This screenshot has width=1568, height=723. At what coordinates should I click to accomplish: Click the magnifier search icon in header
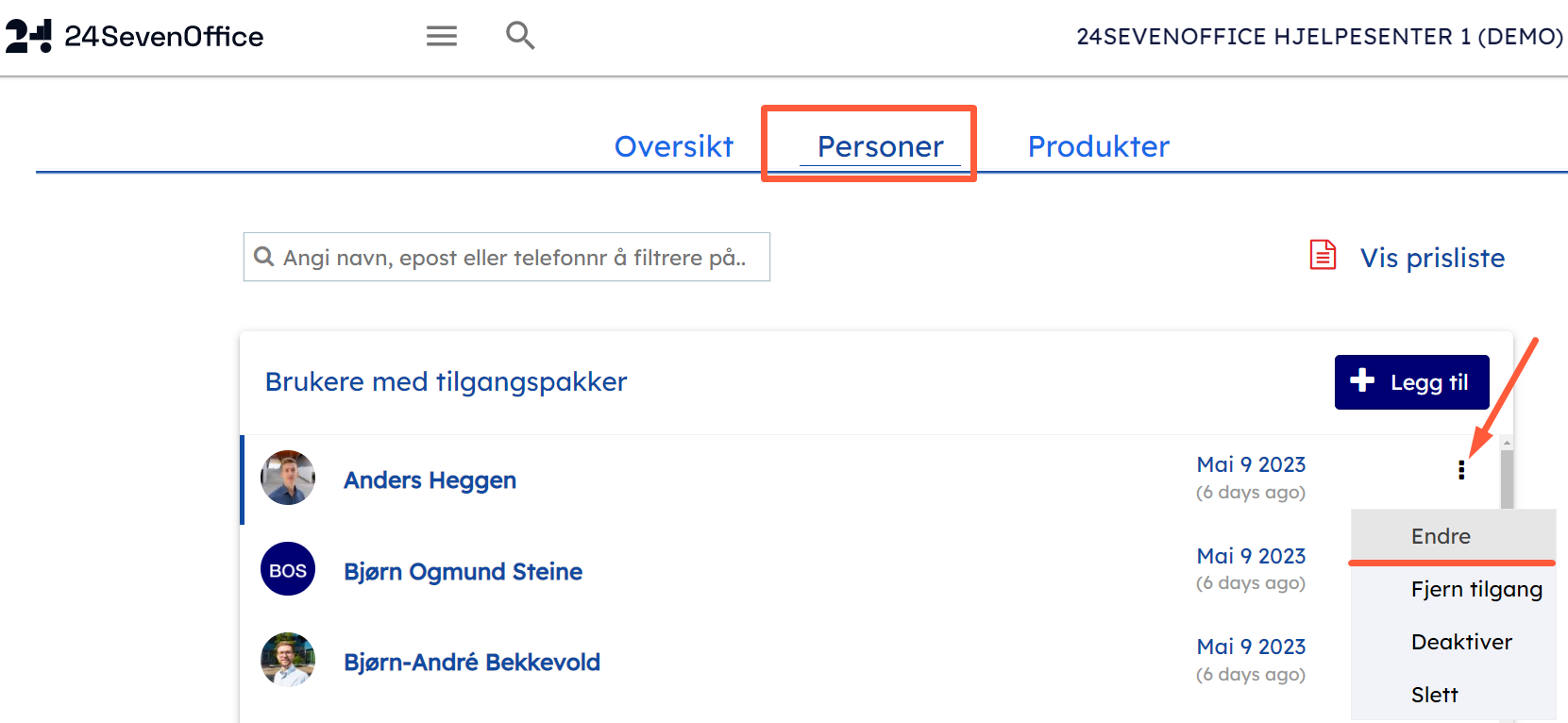(520, 36)
